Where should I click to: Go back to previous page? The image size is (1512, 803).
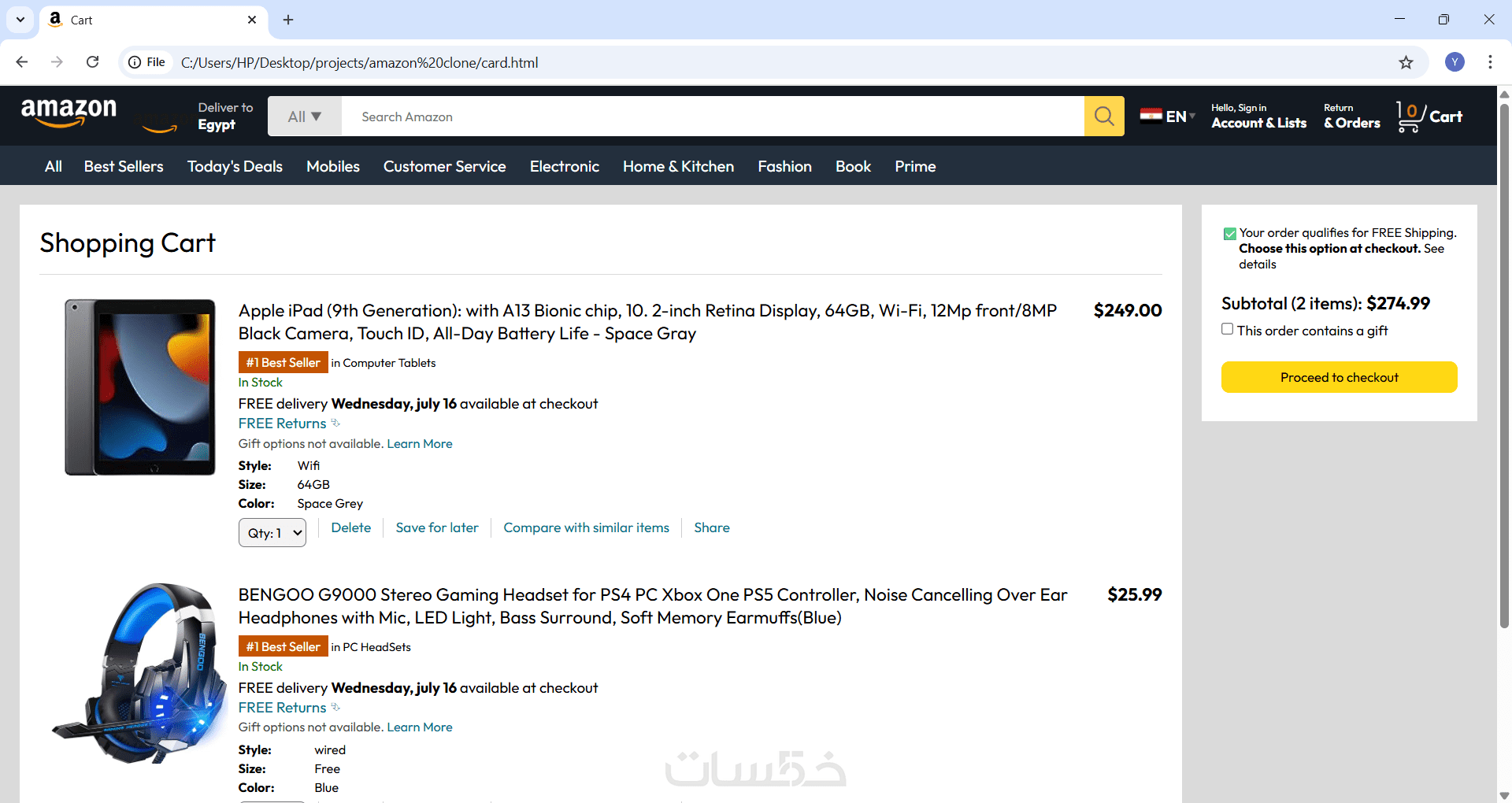tap(22, 62)
